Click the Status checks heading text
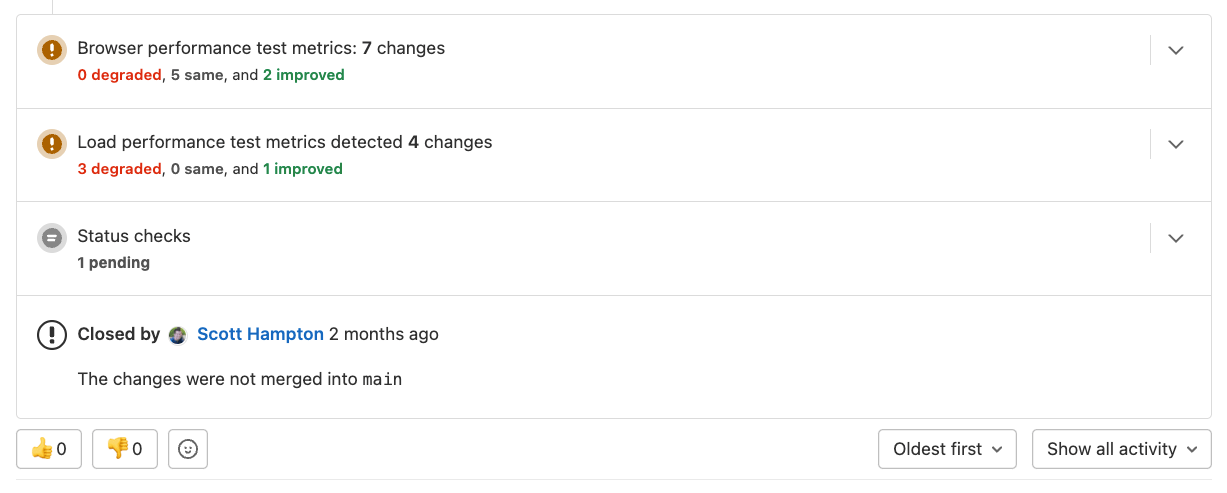 pos(134,236)
